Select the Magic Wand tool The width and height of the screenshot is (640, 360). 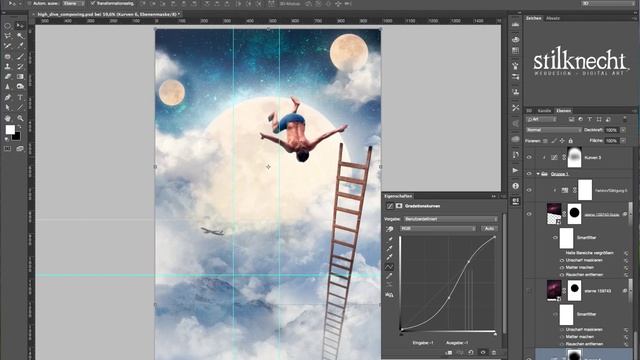coord(20,36)
